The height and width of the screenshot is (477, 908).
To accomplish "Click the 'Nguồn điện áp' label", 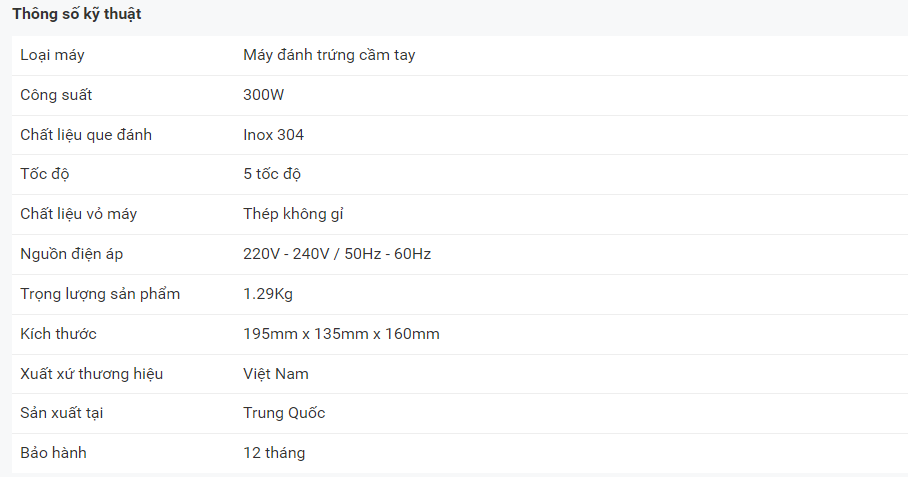I will click(x=72, y=254).
